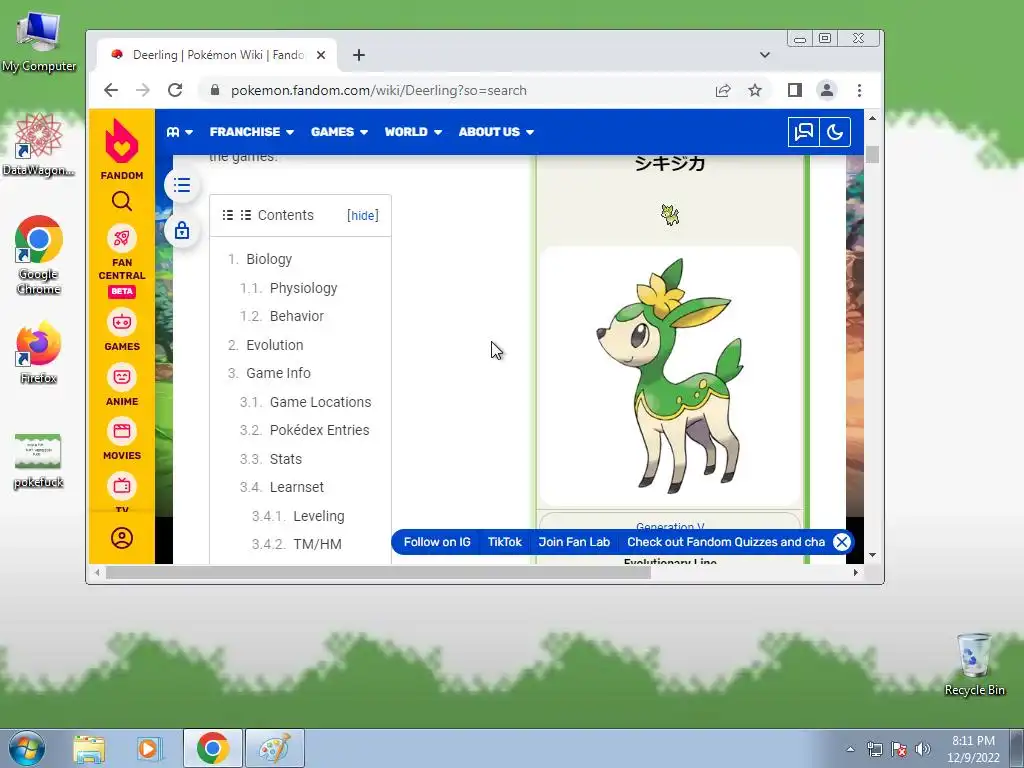The image size is (1024, 768).
Task: Open the floating table of contents icon
Action: tap(182, 185)
